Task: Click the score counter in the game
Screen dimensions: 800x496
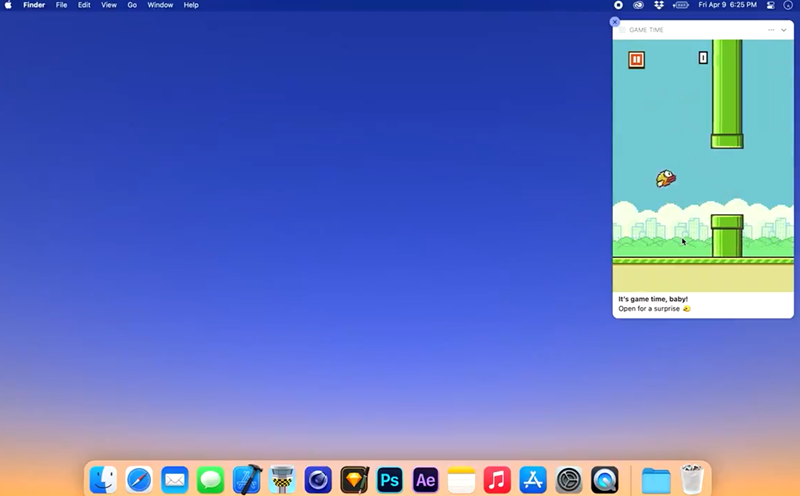Action: tap(703, 58)
